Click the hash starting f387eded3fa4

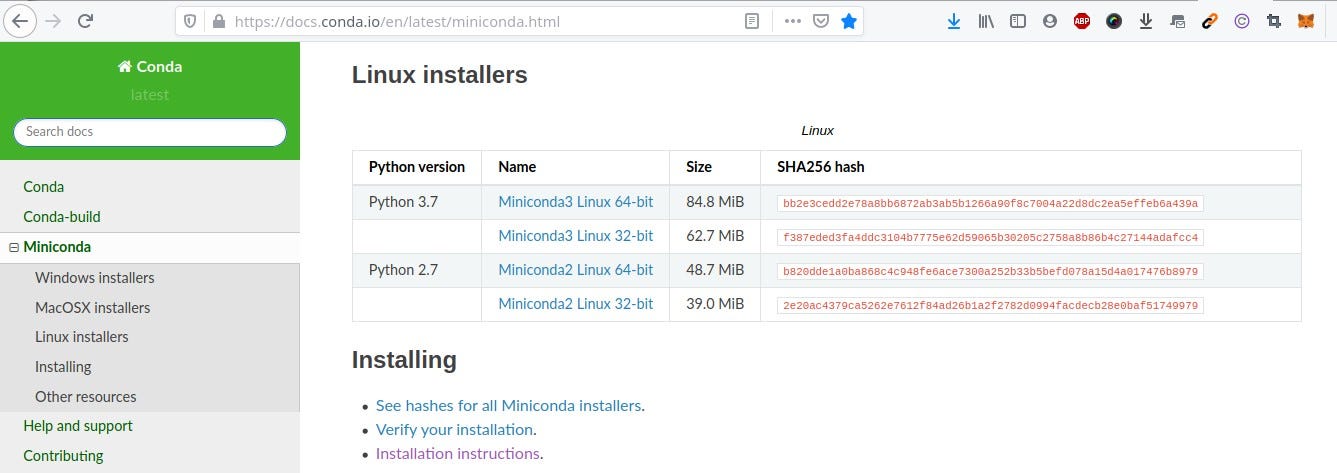[x=990, y=237]
